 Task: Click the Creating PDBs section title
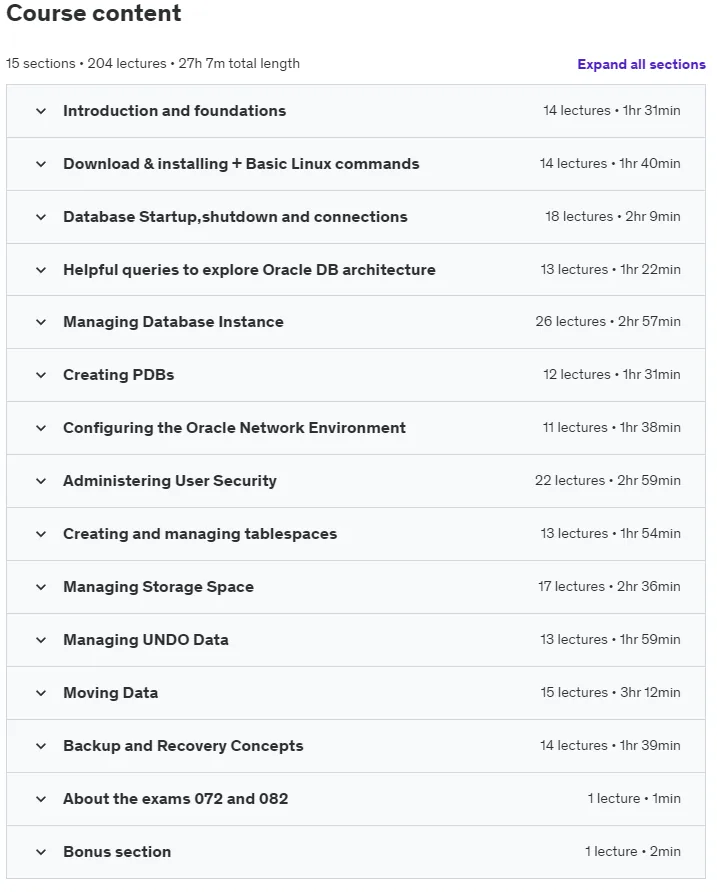point(118,375)
